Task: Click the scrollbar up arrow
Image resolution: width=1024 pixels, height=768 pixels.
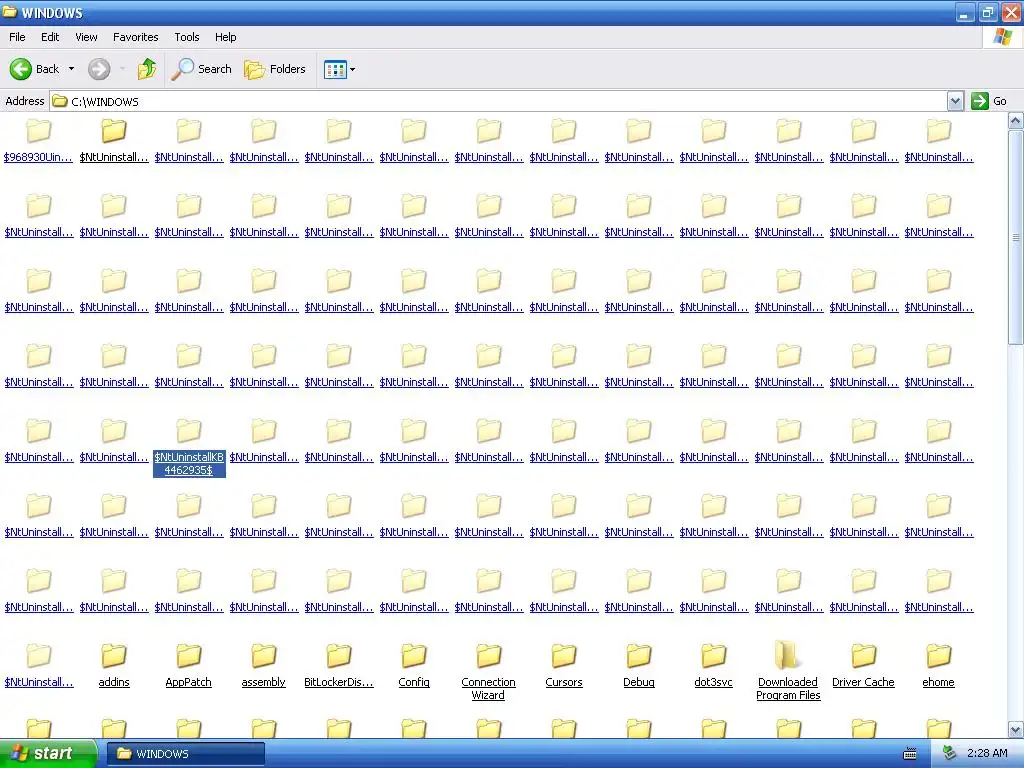Action: click(x=1016, y=121)
